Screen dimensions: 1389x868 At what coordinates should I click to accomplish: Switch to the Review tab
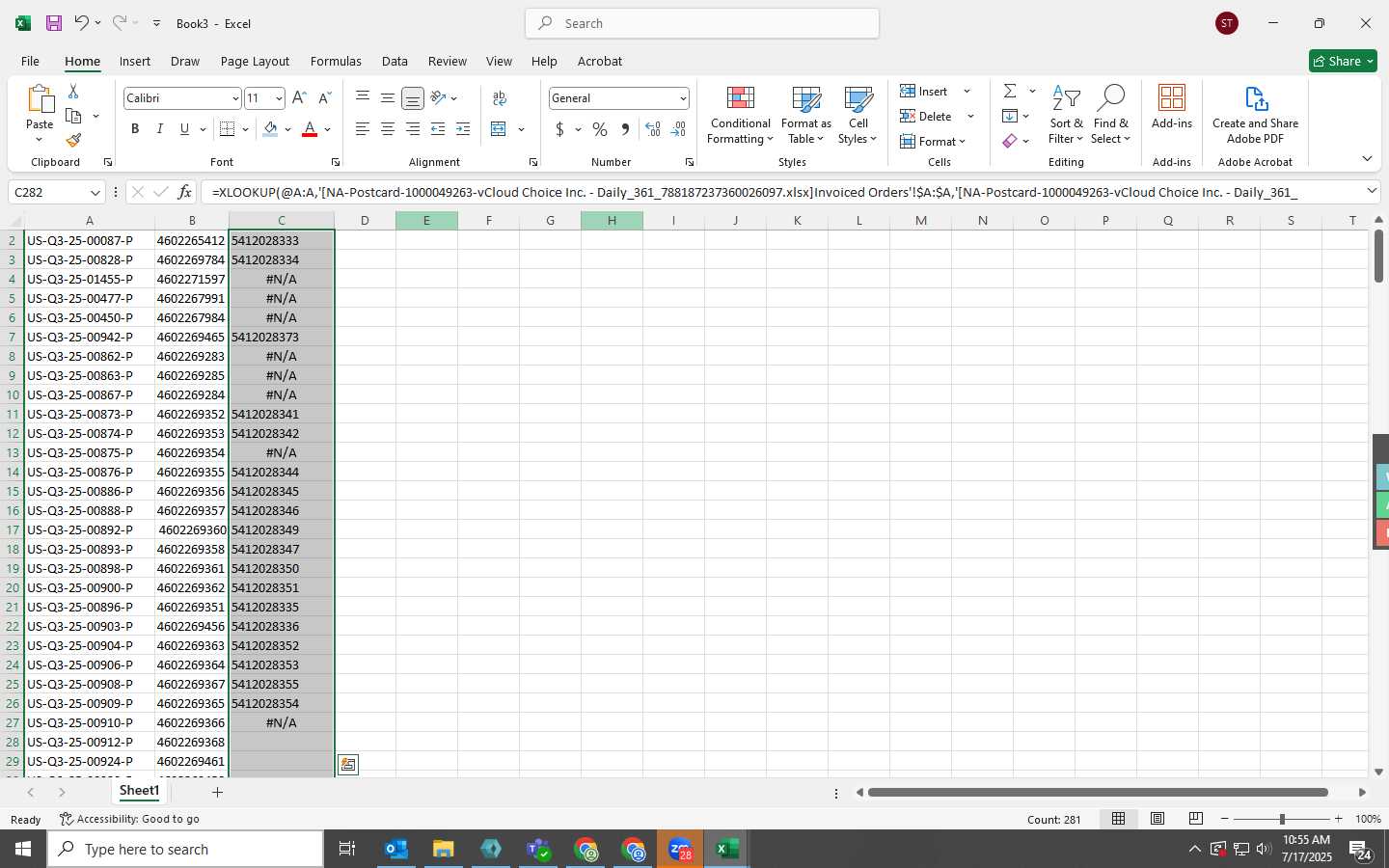[x=448, y=61]
